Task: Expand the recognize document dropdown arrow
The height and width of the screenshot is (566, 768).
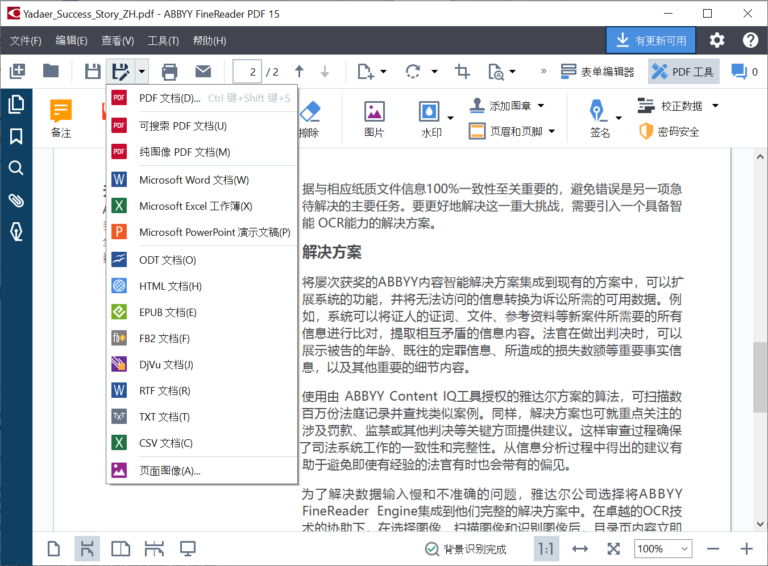Action: 512,71
